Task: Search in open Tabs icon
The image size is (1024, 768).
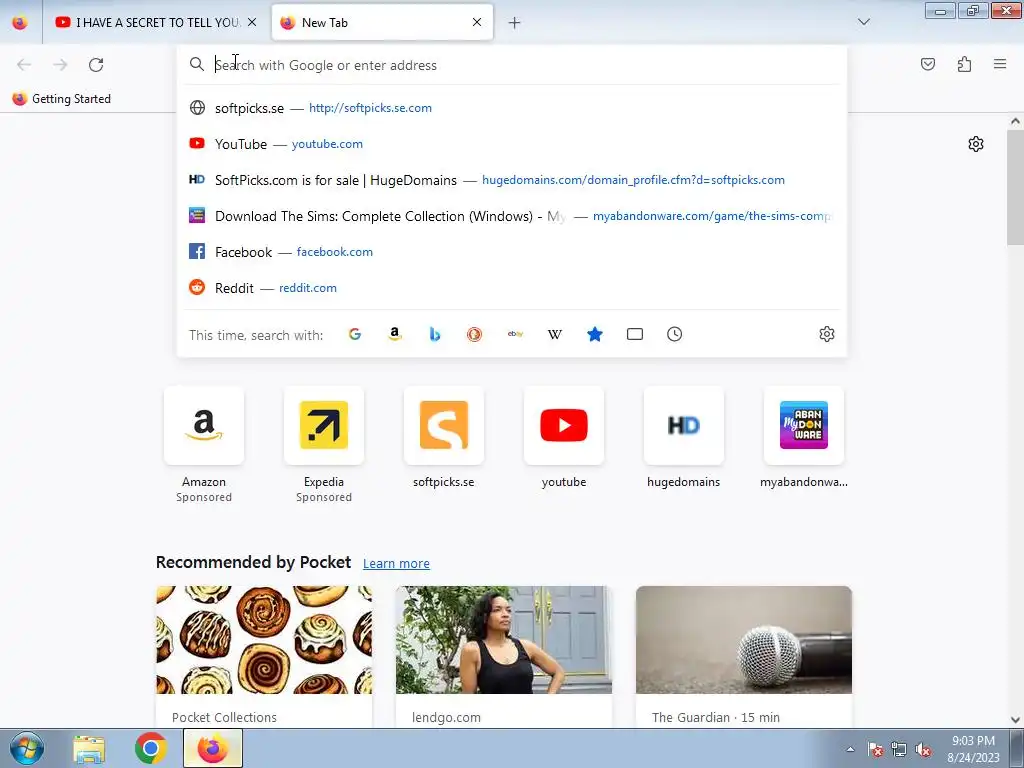Action: tap(635, 334)
